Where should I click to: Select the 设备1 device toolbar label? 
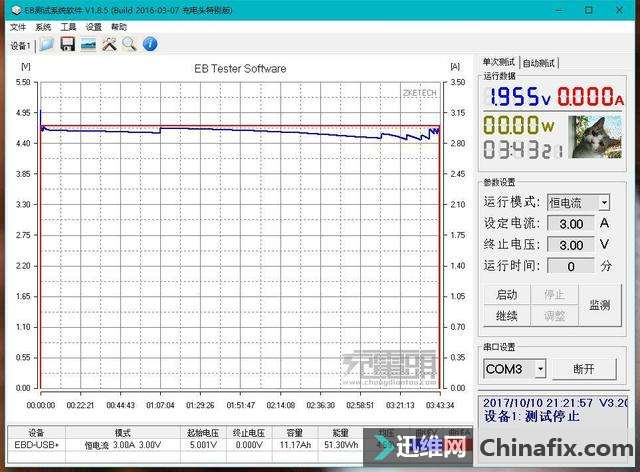20,46
